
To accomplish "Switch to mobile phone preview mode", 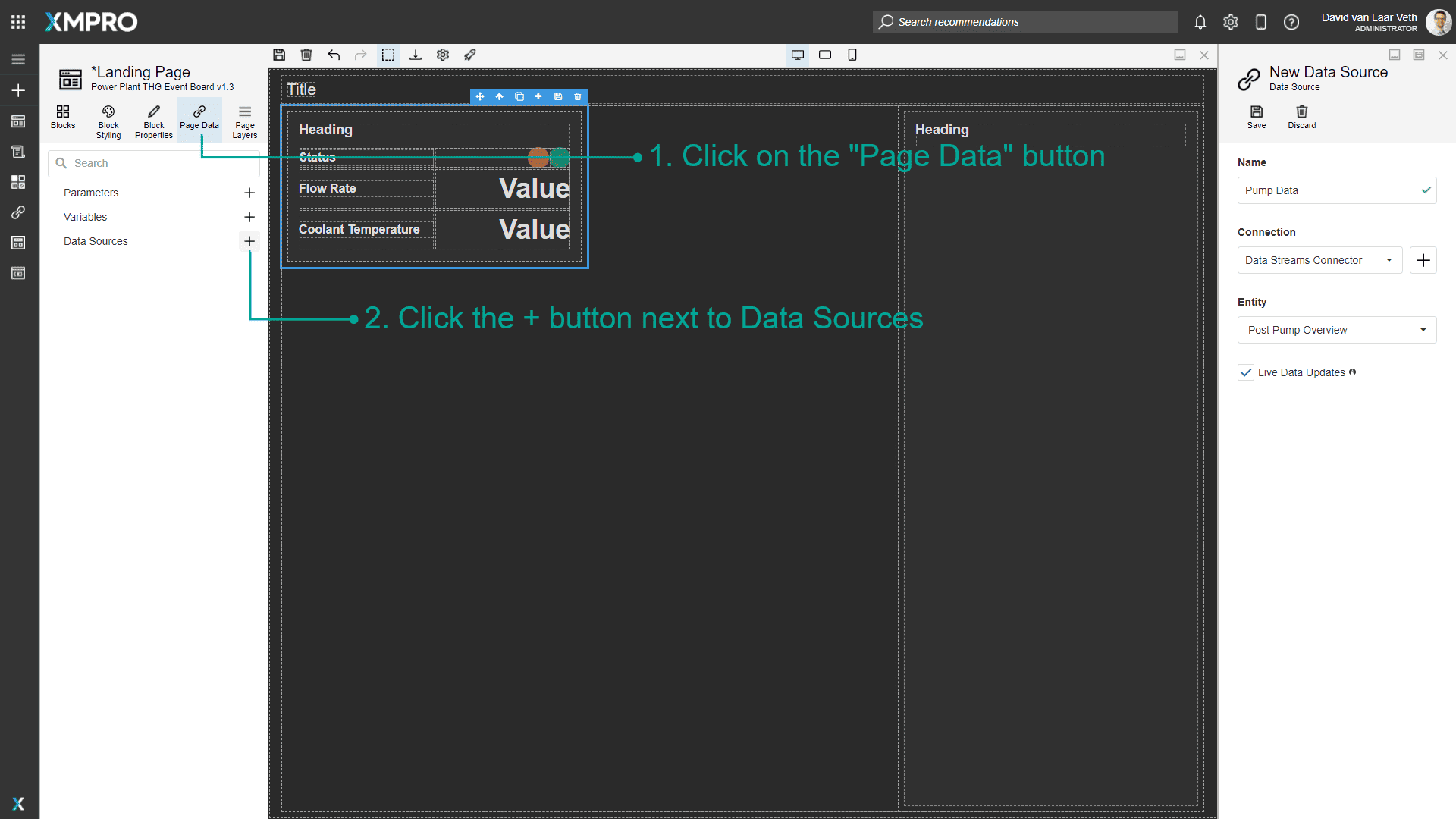I will click(x=852, y=55).
